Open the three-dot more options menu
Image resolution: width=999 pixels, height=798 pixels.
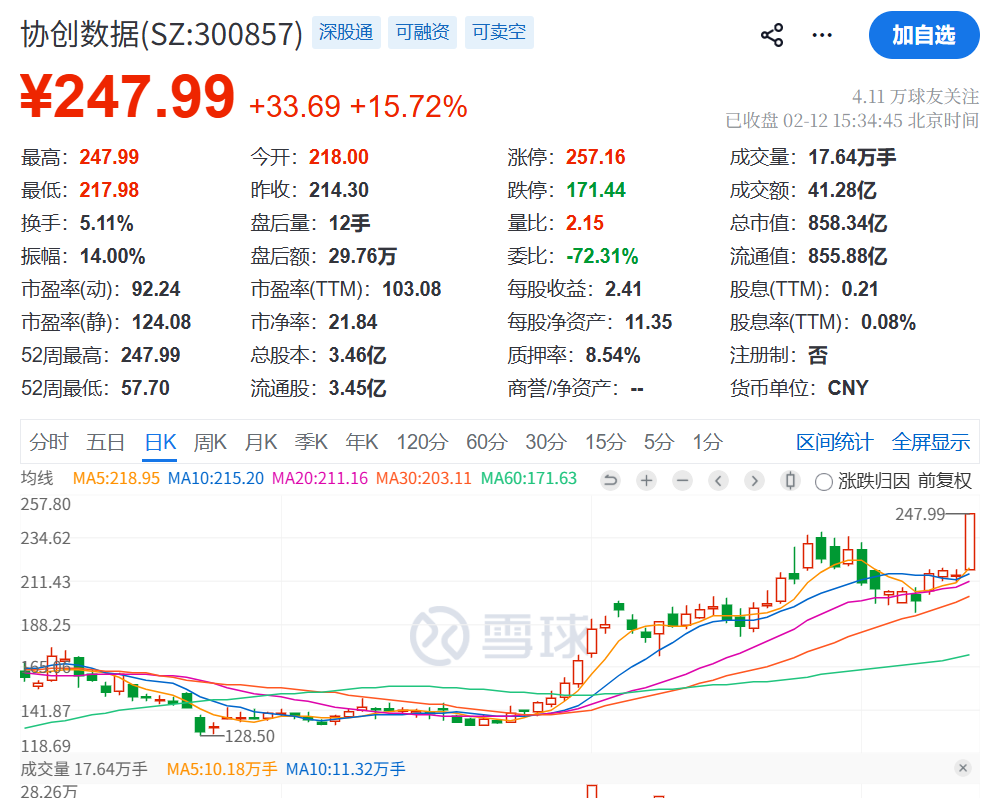pyautogui.click(x=822, y=35)
